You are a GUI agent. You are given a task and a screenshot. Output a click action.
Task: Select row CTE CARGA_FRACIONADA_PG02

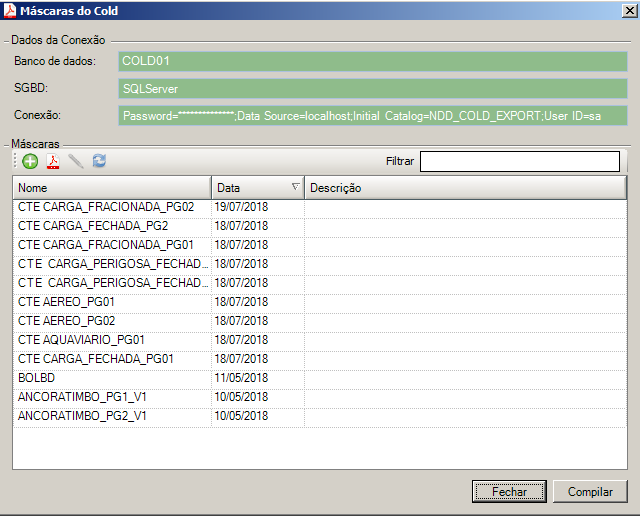(x=320, y=207)
